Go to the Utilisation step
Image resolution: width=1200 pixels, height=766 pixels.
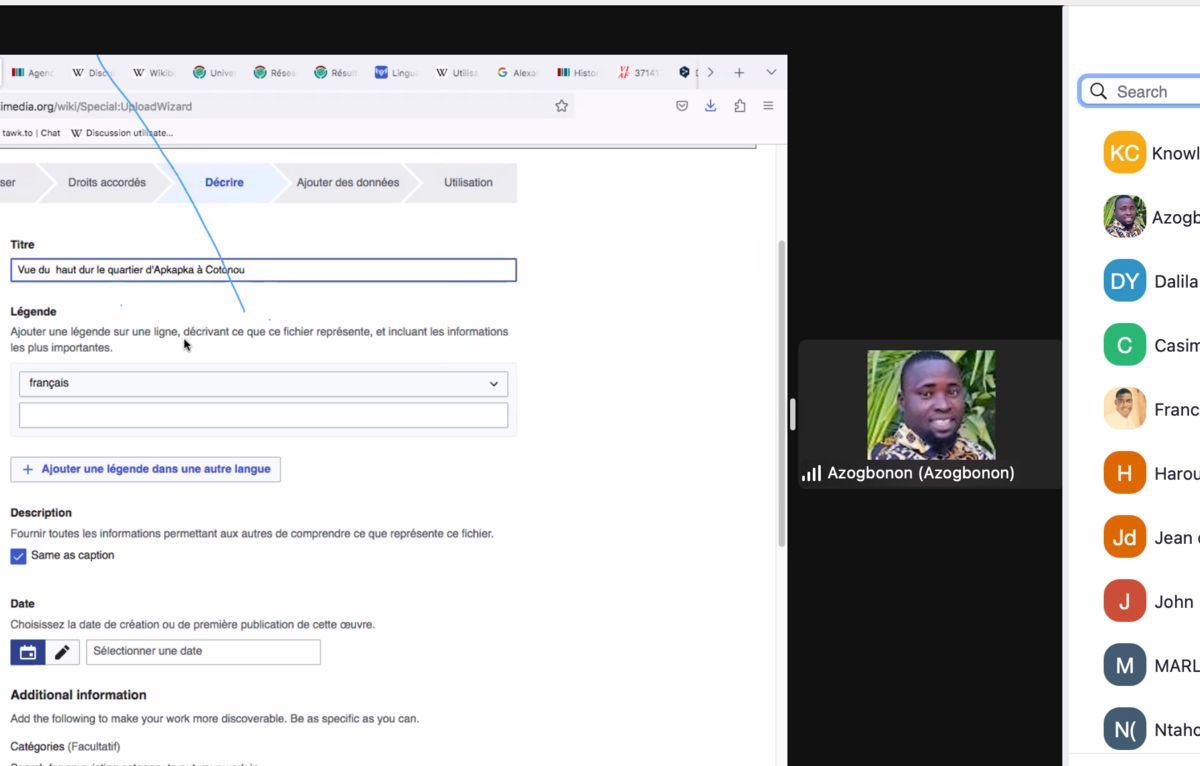468,183
